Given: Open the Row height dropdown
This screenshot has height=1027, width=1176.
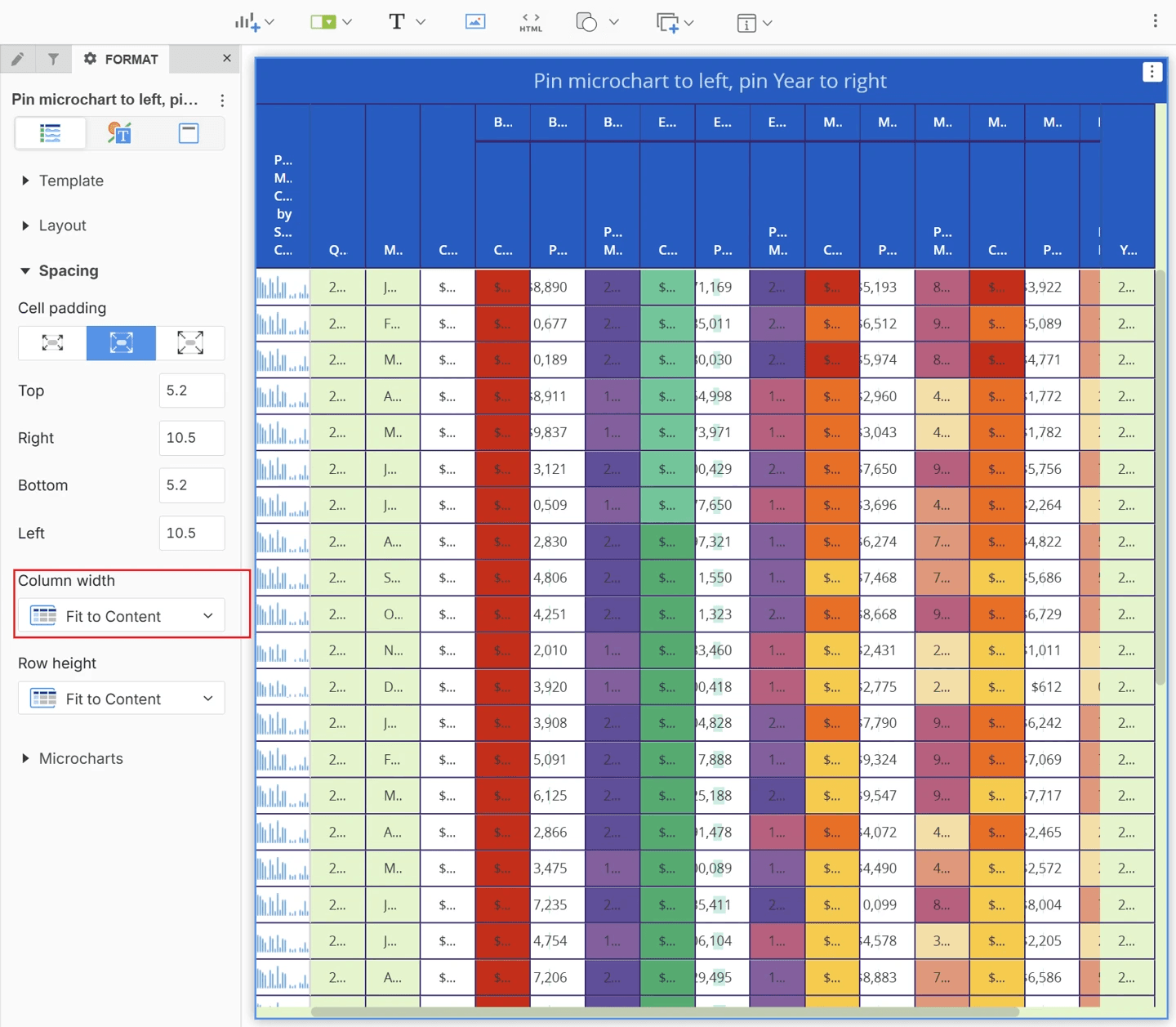Looking at the screenshot, I should pyautogui.click(x=121, y=699).
